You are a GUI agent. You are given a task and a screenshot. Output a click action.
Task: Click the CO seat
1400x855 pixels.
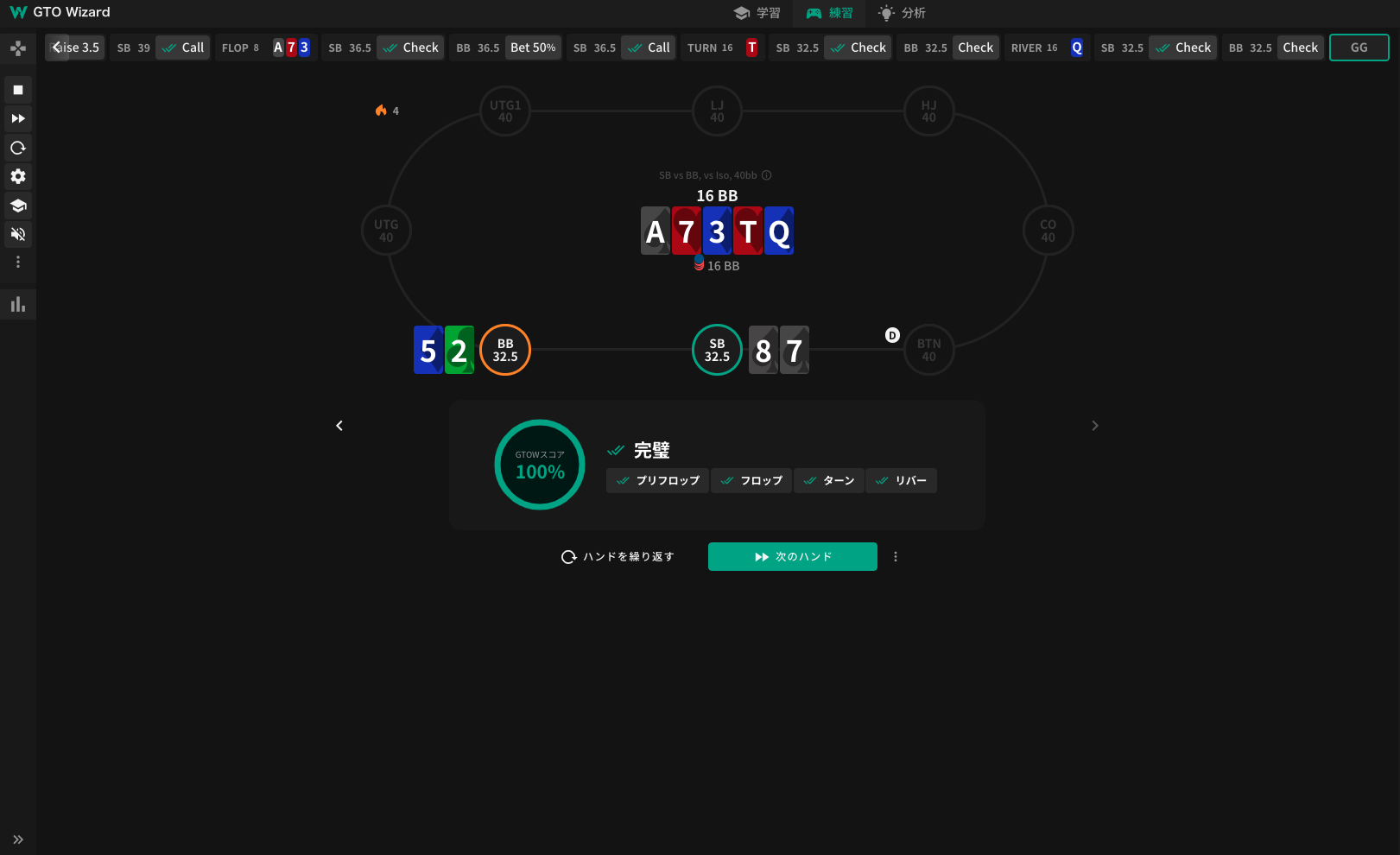point(1048,231)
